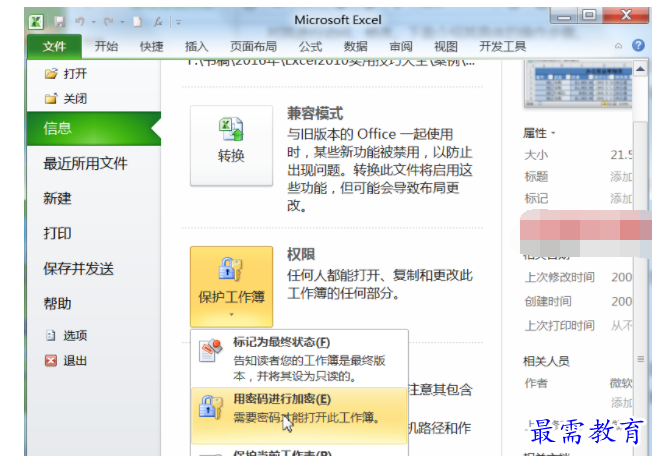652x463 pixels.
Task: Switch to the 插入 ribbon tab
Action: (196, 46)
